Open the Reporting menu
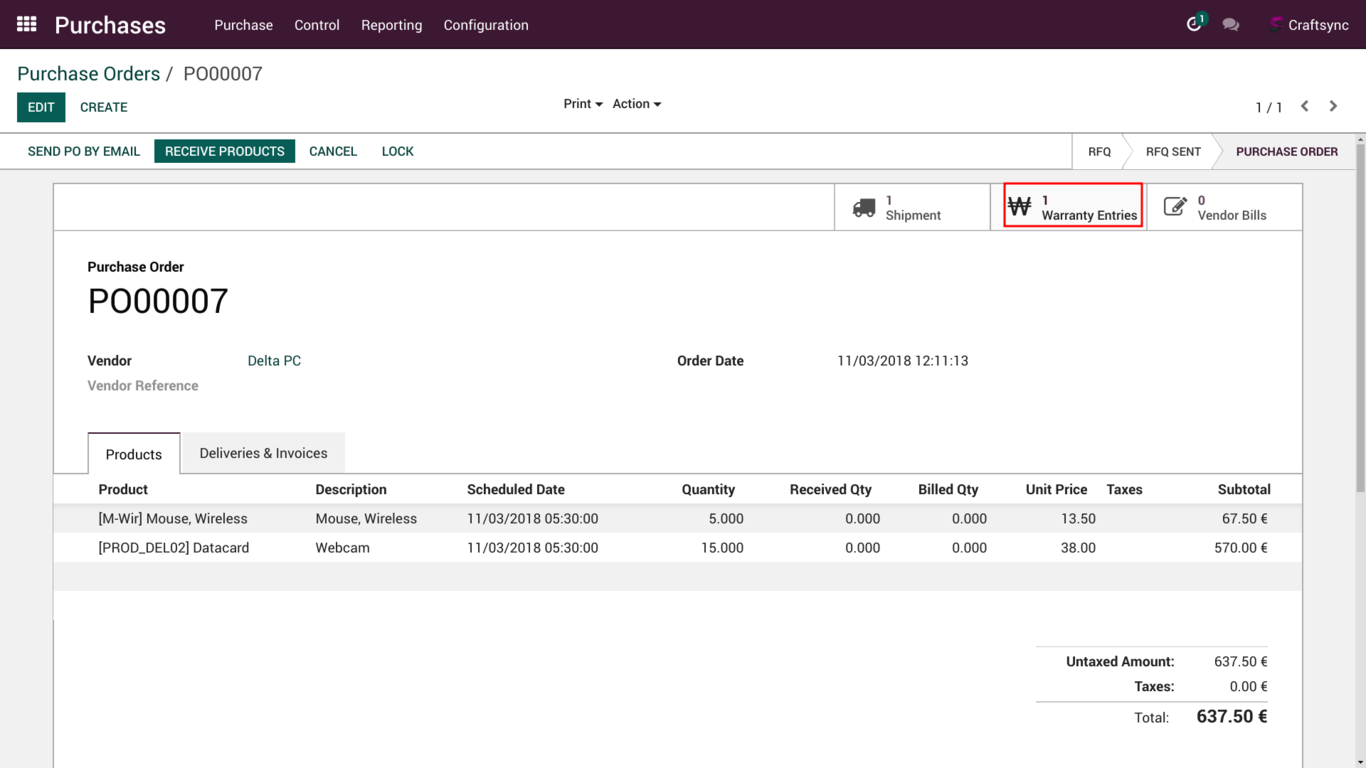This screenshot has width=1366, height=768. coord(391,25)
